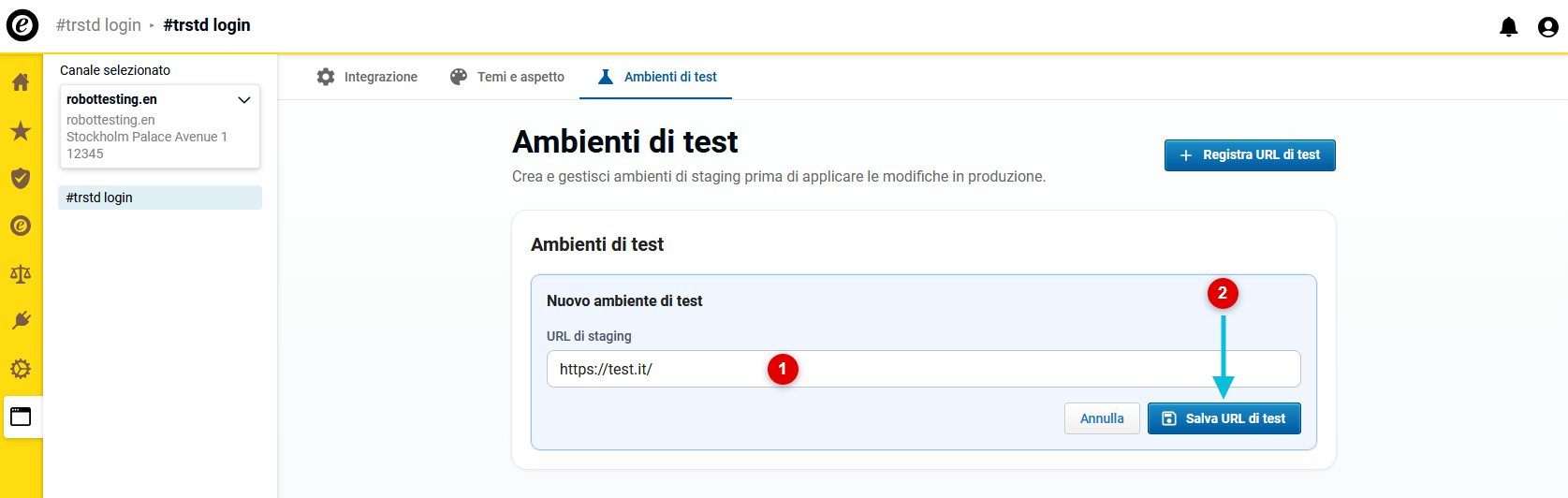Screen dimensions: 1568x498
Task: Open user account menu
Action: (1548, 27)
